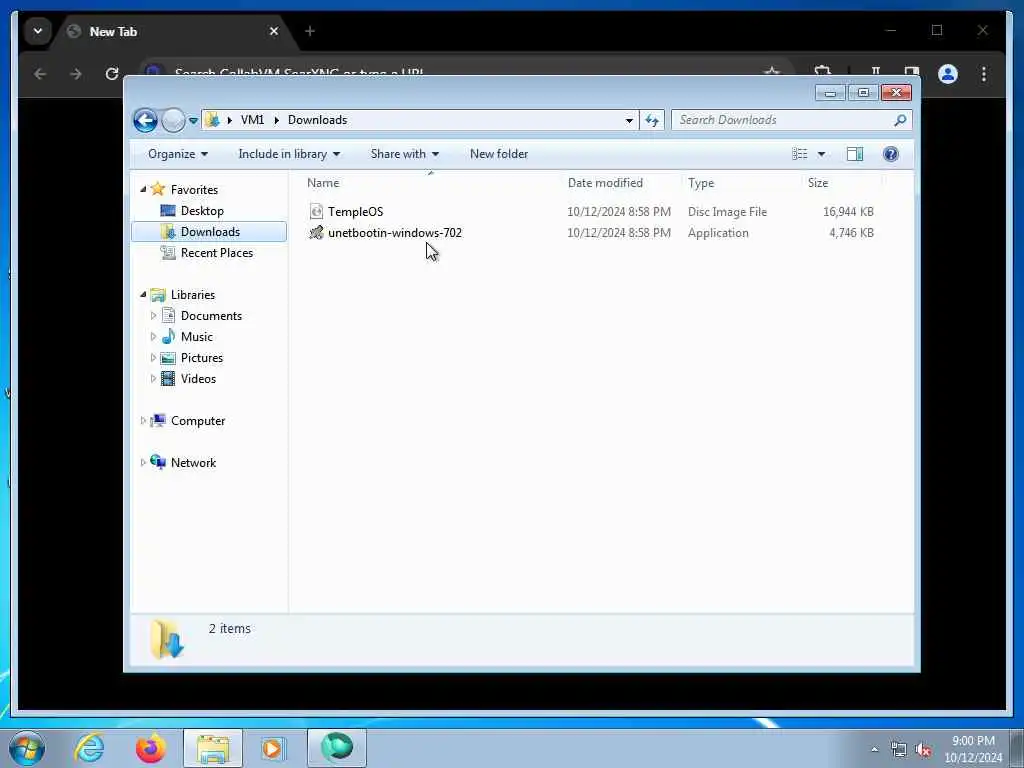This screenshot has height=768, width=1024.
Task: Select the Downloads breadcrumb in address bar
Action: [317, 120]
